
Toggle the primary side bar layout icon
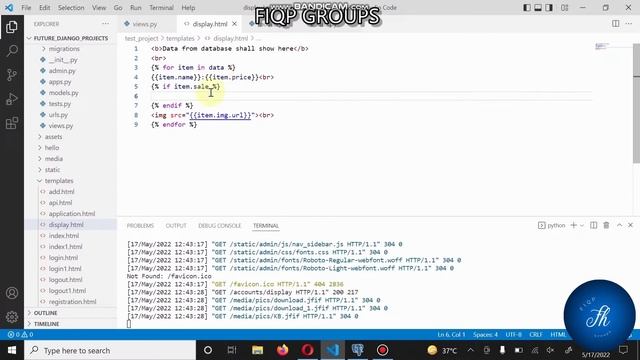527,7
